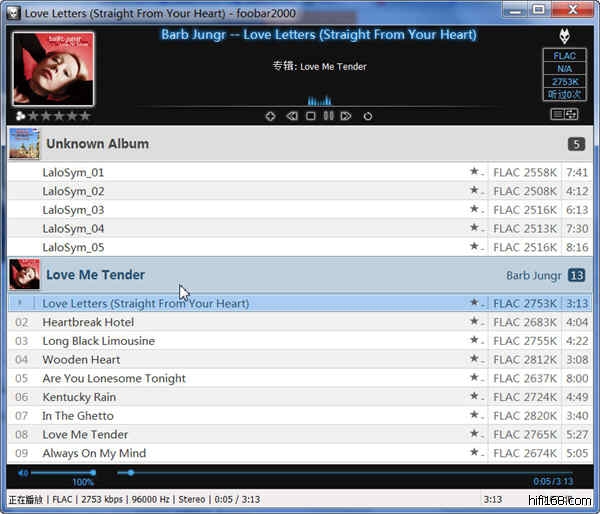Click the speaker volume icon
This screenshot has height=514, width=600.
(x=23, y=472)
